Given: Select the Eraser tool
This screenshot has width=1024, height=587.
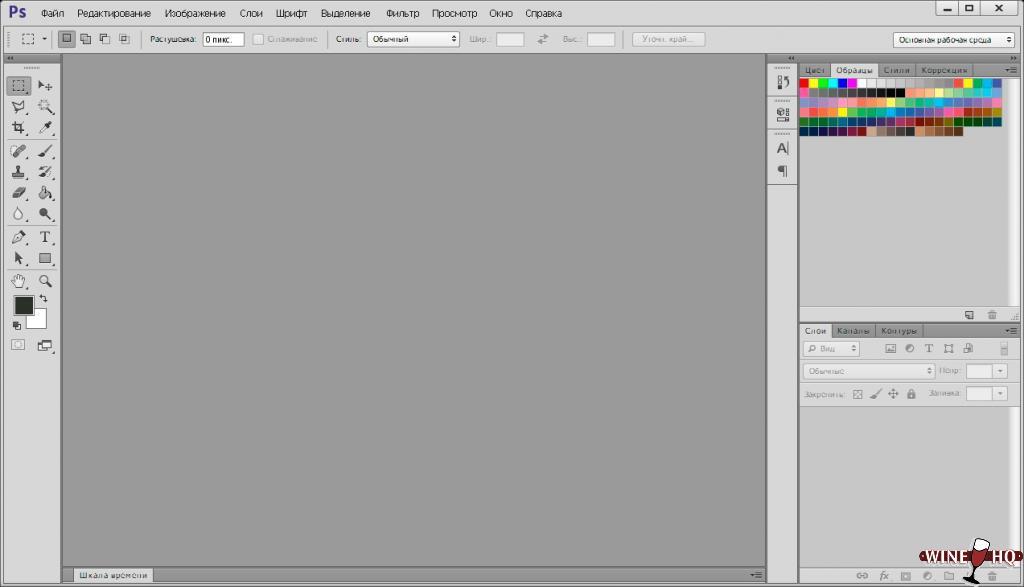Looking at the screenshot, I should pos(18,193).
